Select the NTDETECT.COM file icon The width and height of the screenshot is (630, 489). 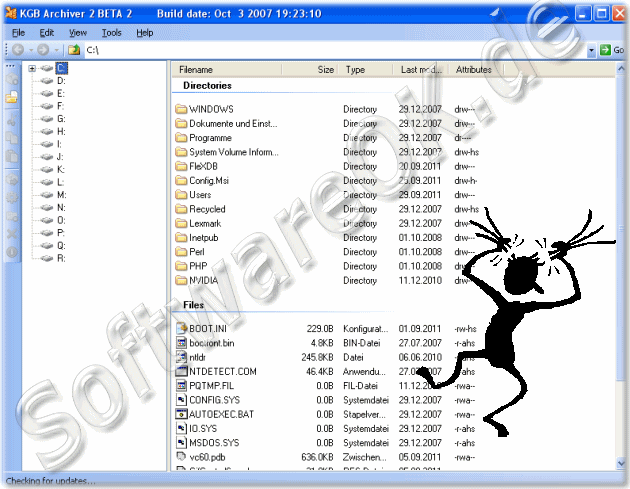click(x=182, y=371)
